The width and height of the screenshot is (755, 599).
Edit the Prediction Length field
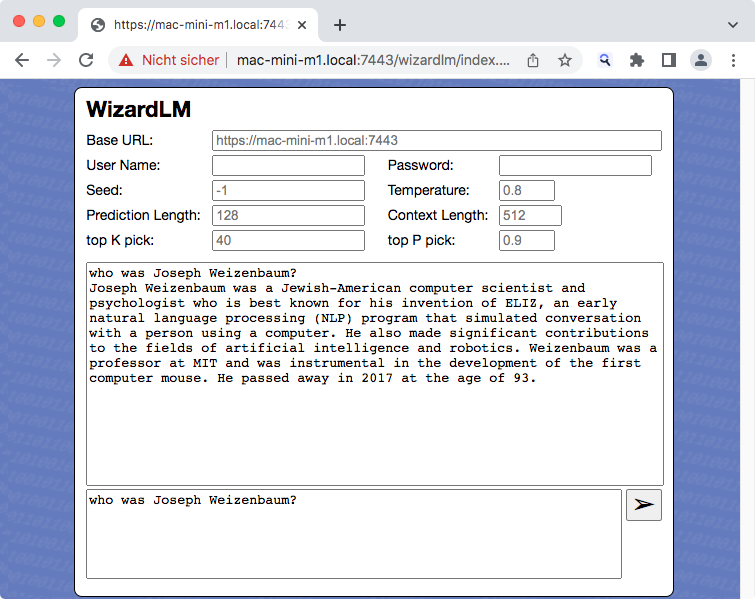pos(288,216)
